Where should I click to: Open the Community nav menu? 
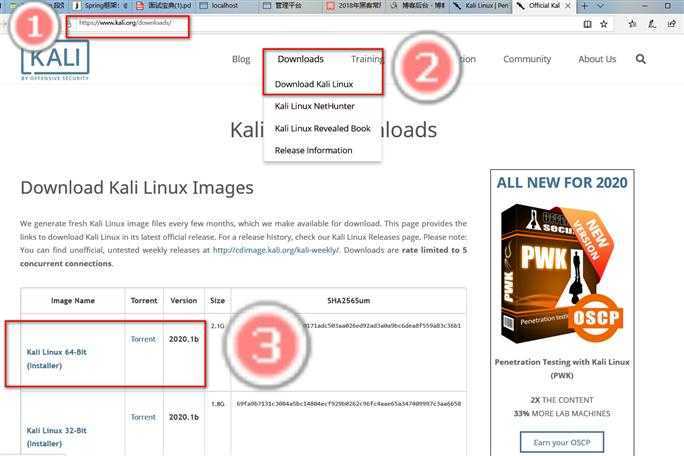point(527,59)
